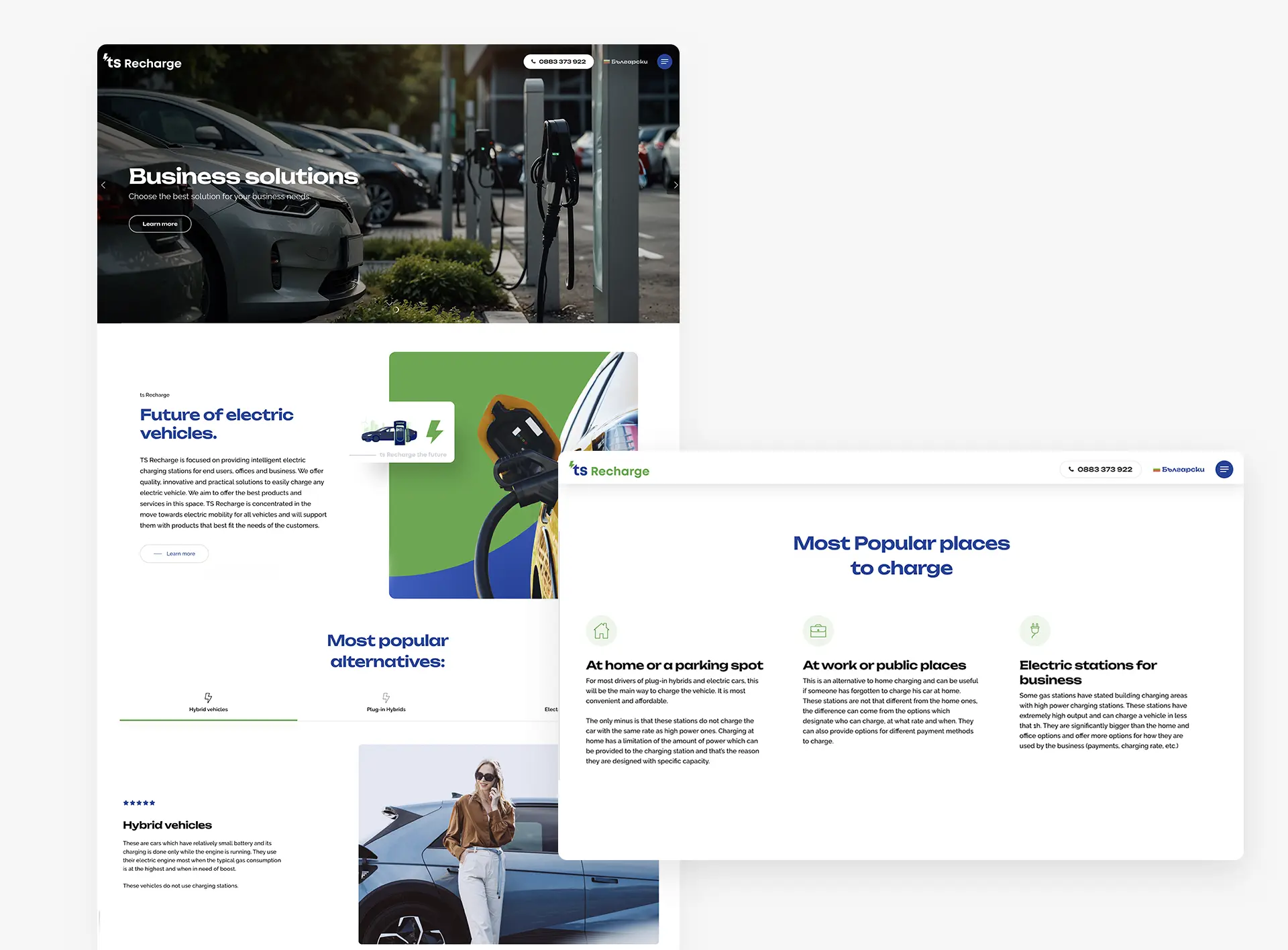Click the lightning charging car card image
Viewport: 1288px width, 950px height.
tap(402, 432)
